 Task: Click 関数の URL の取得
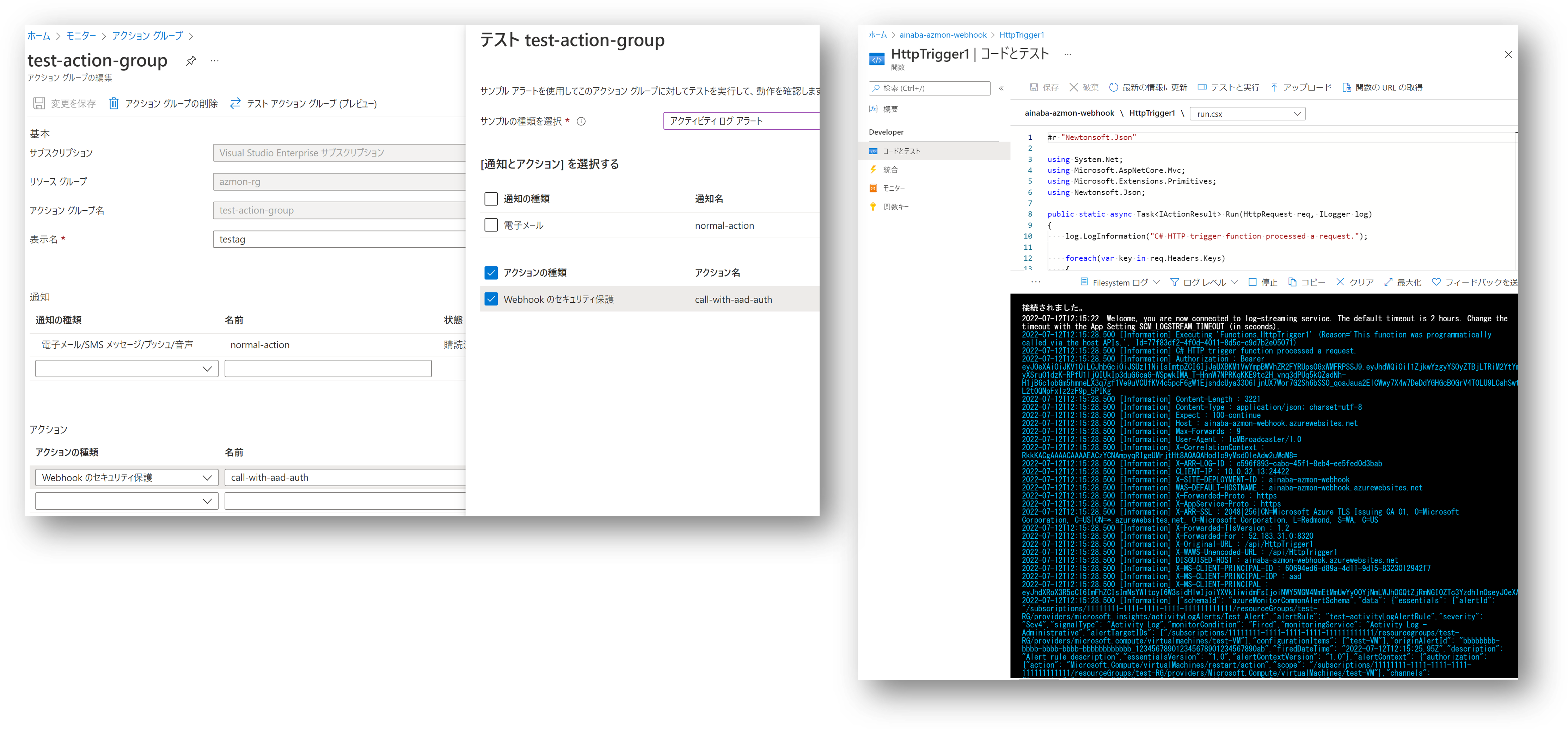click(1382, 88)
